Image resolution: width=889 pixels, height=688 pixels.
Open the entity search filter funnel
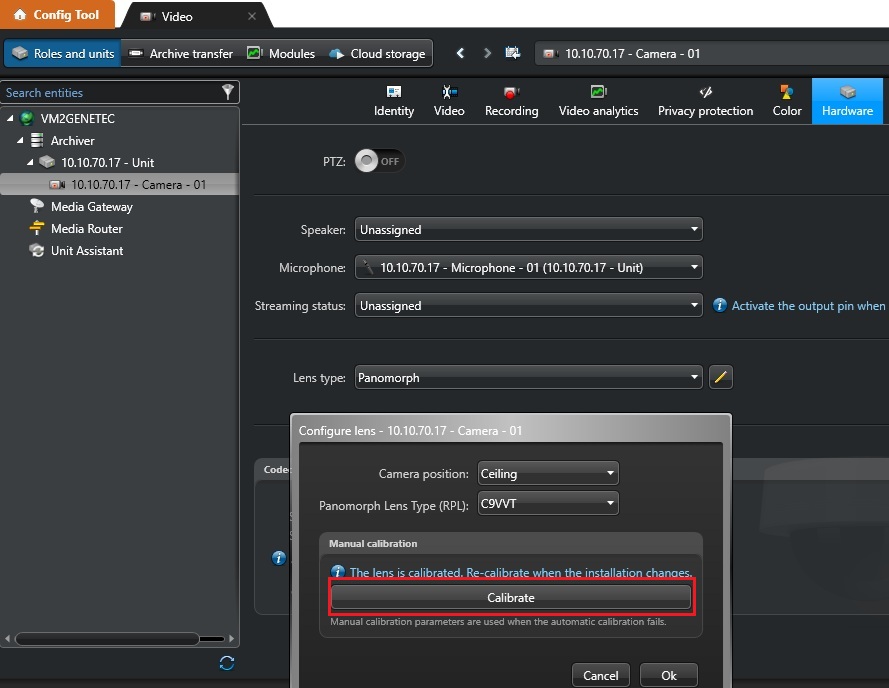(x=228, y=92)
